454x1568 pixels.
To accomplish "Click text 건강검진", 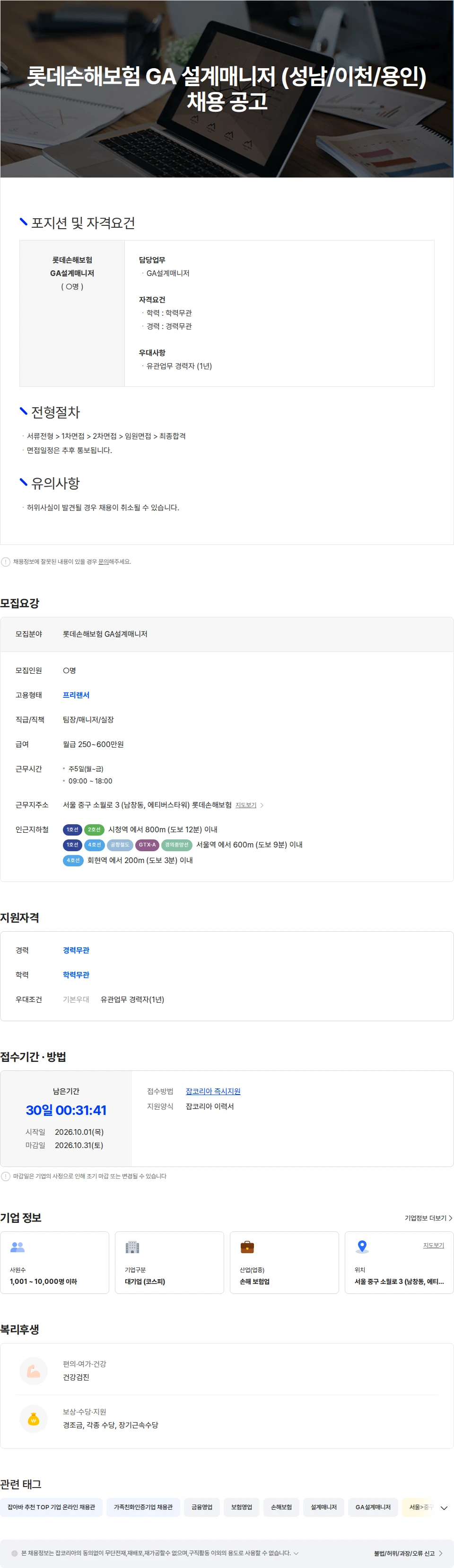I will pyautogui.click(x=76, y=1377).
